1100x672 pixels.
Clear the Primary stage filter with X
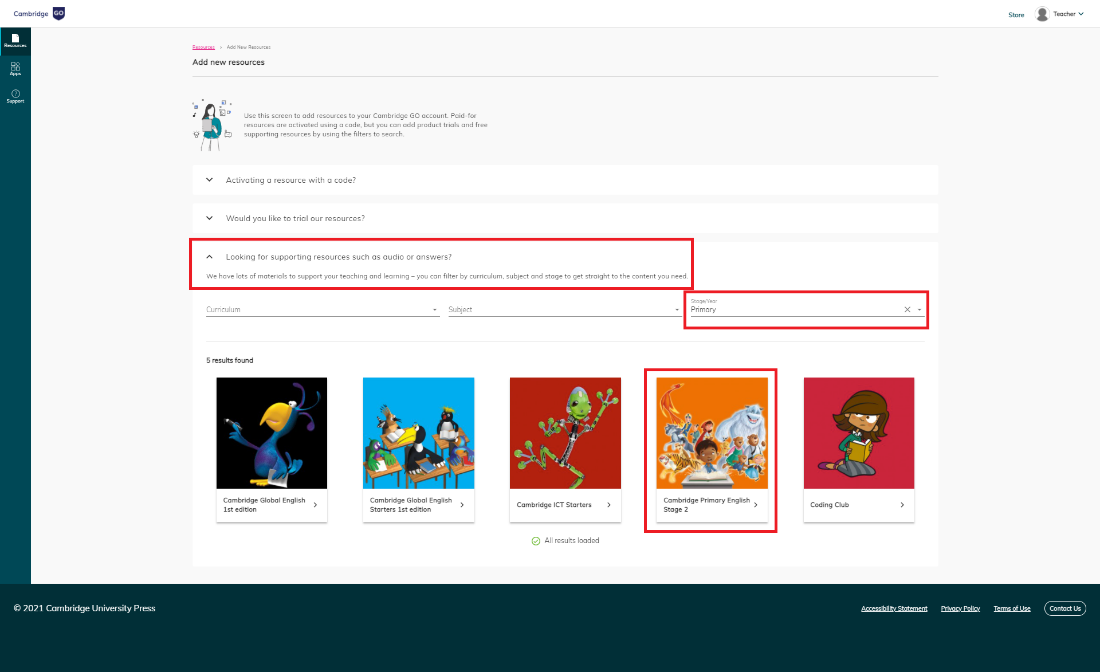(x=907, y=309)
